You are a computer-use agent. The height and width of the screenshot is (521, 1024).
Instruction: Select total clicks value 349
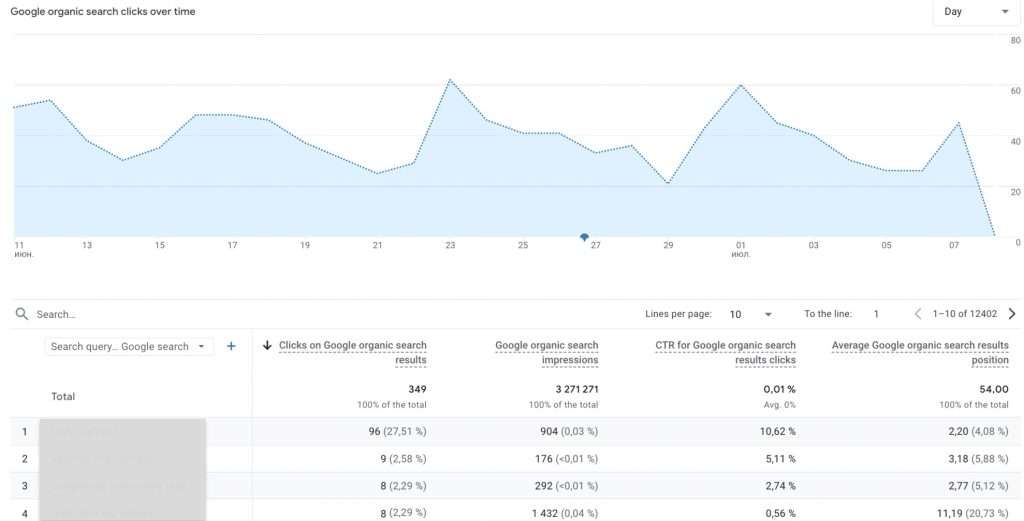click(x=417, y=389)
